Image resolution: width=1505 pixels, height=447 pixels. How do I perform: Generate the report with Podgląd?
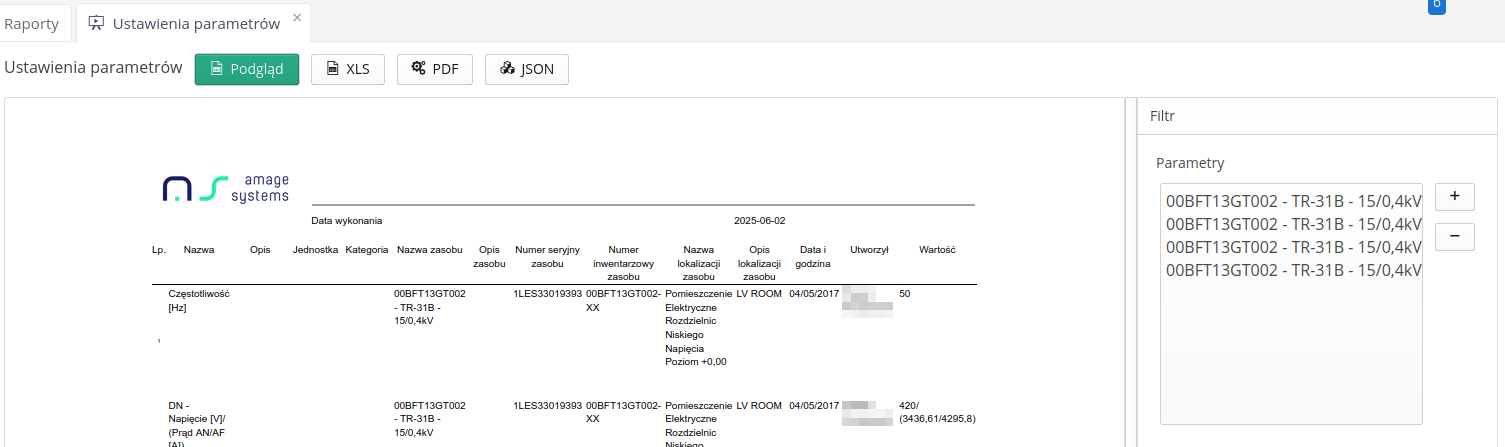[x=246, y=69]
